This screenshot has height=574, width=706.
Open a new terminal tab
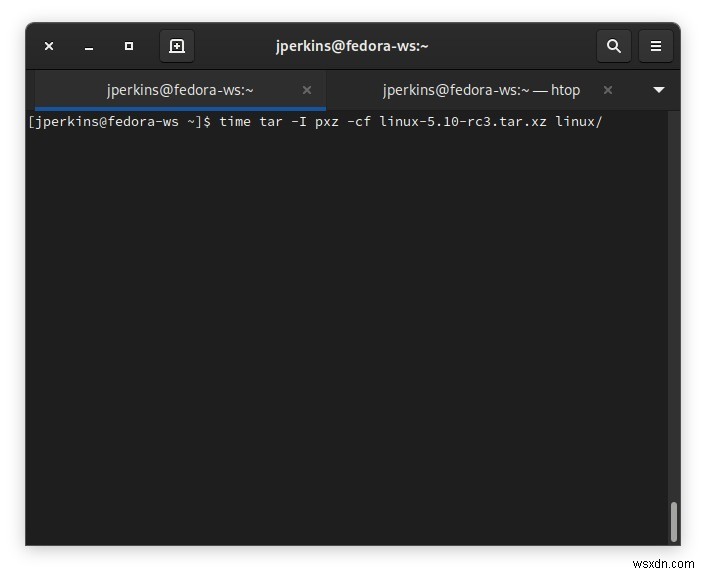(x=177, y=46)
